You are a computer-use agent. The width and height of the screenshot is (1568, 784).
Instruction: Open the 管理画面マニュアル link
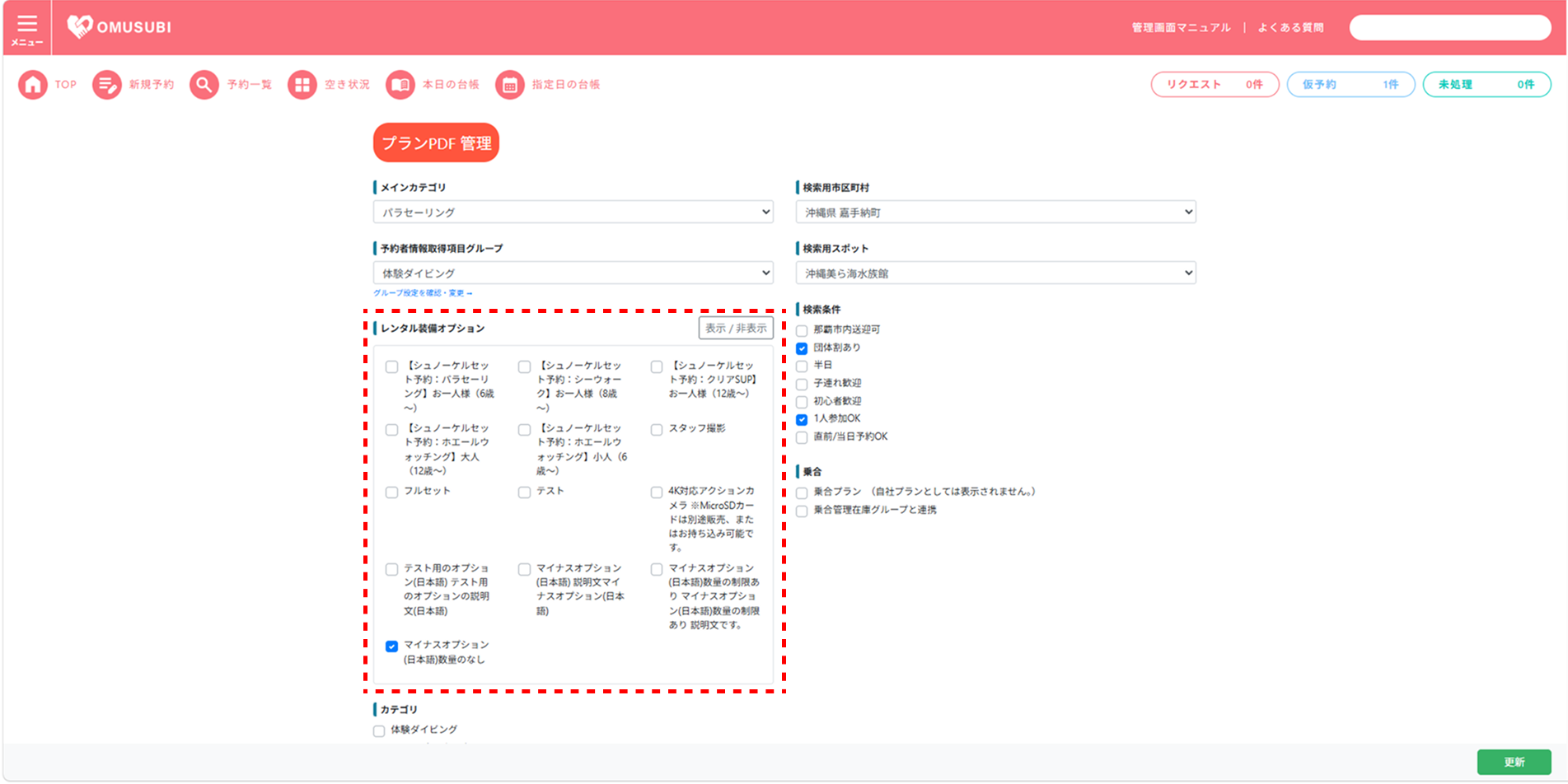(1181, 28)
